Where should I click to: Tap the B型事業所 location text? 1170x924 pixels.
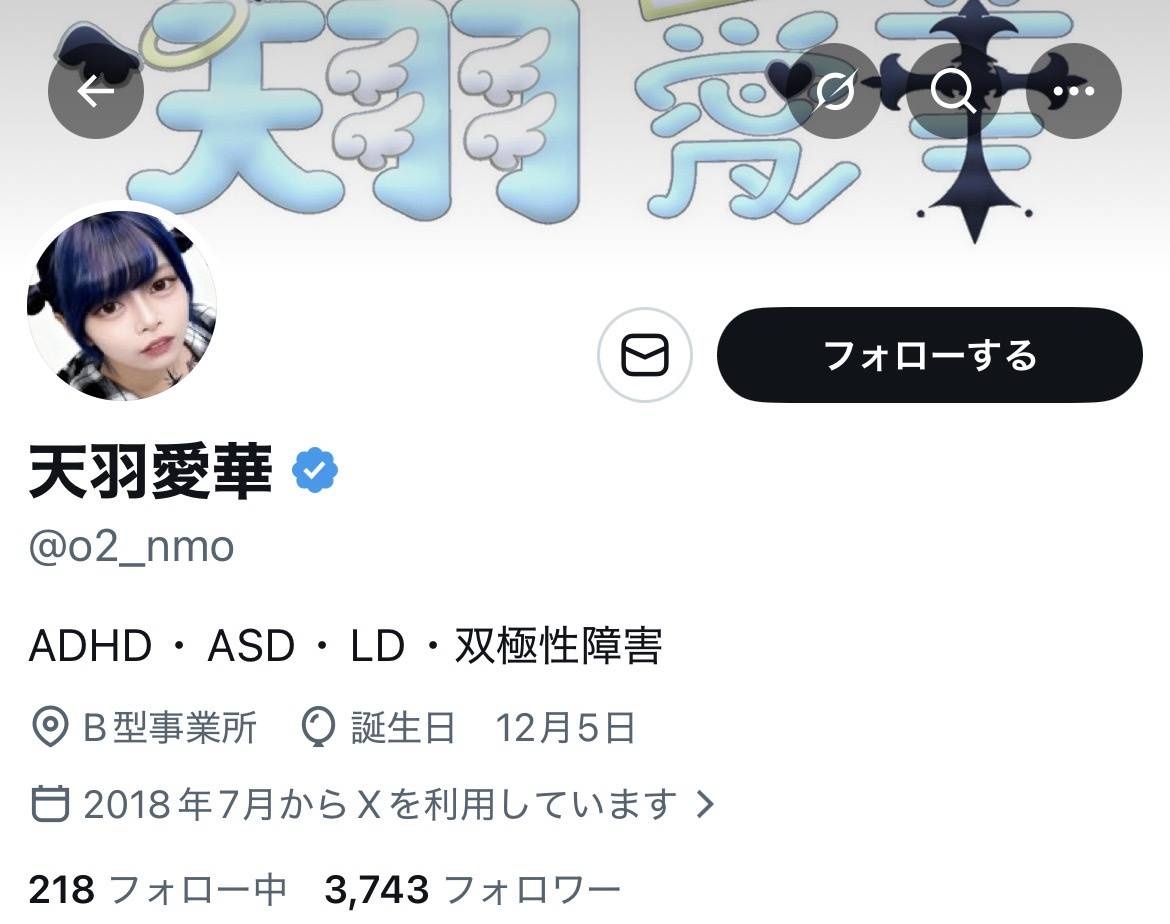[170, 728]
